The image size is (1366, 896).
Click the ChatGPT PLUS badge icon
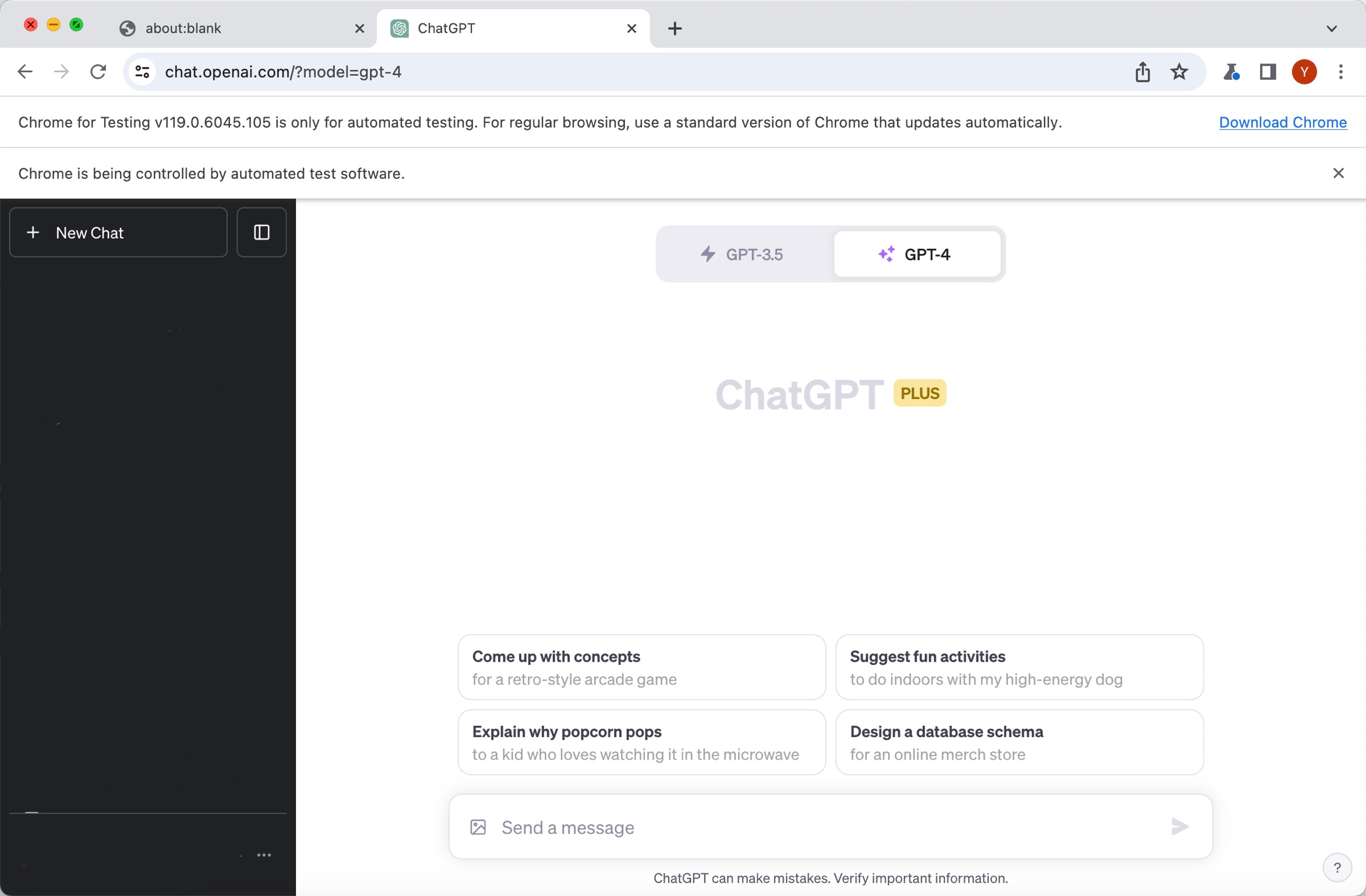pos(919,392)
